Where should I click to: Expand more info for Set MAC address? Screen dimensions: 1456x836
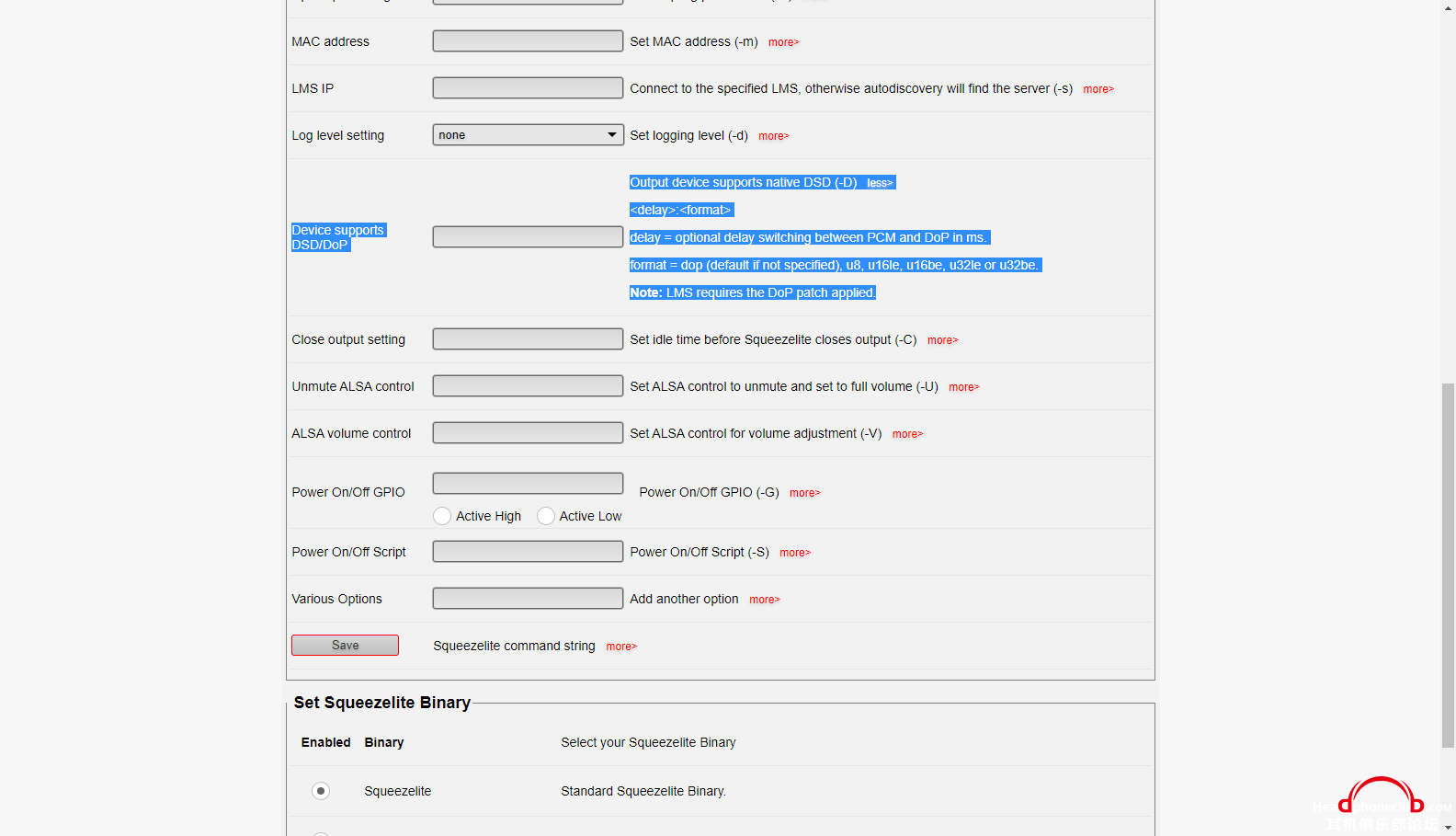[783, 42]
